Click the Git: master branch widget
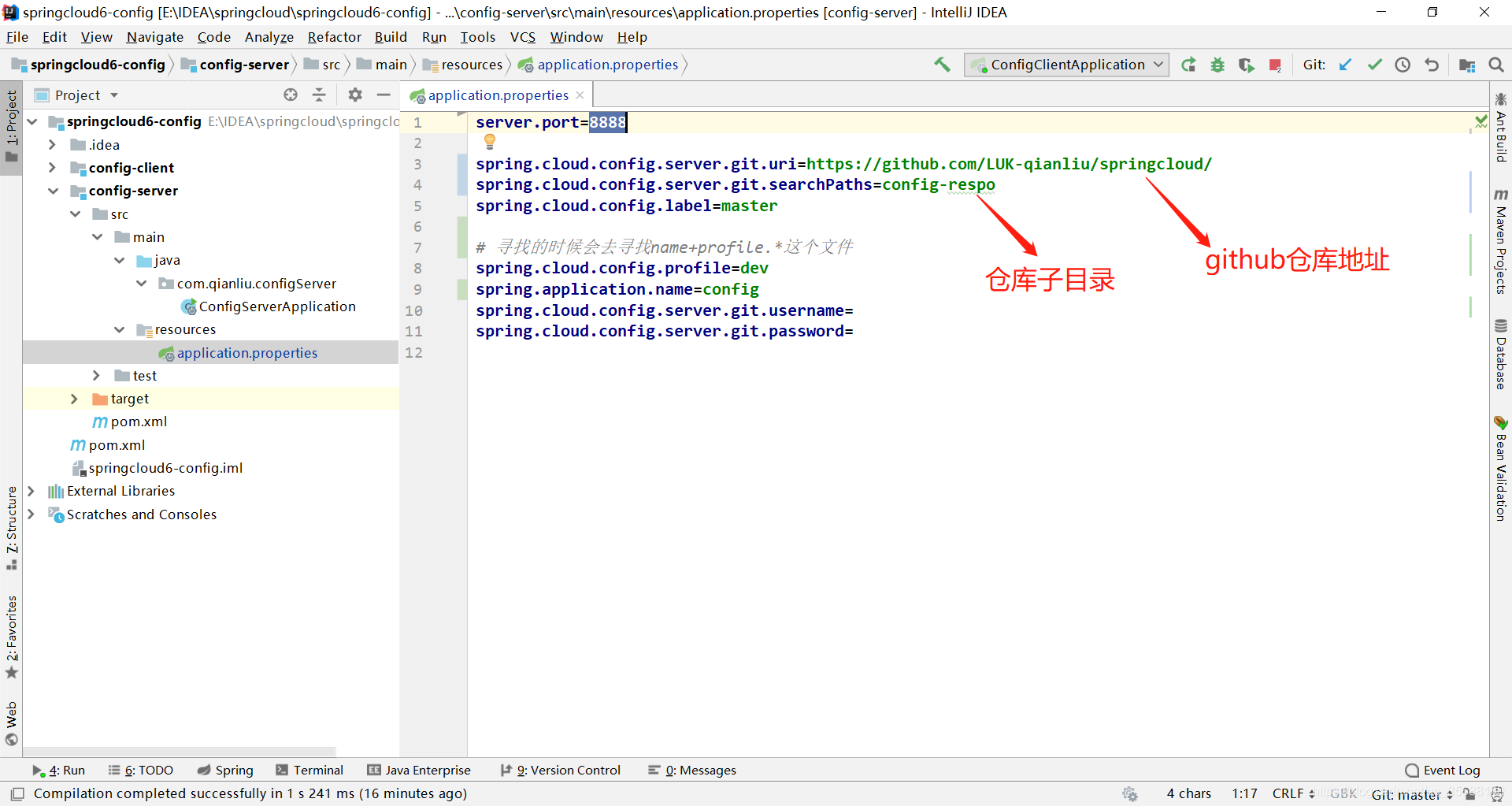Viewport: 1512px width, 806px height. (x=1412, y=794)
